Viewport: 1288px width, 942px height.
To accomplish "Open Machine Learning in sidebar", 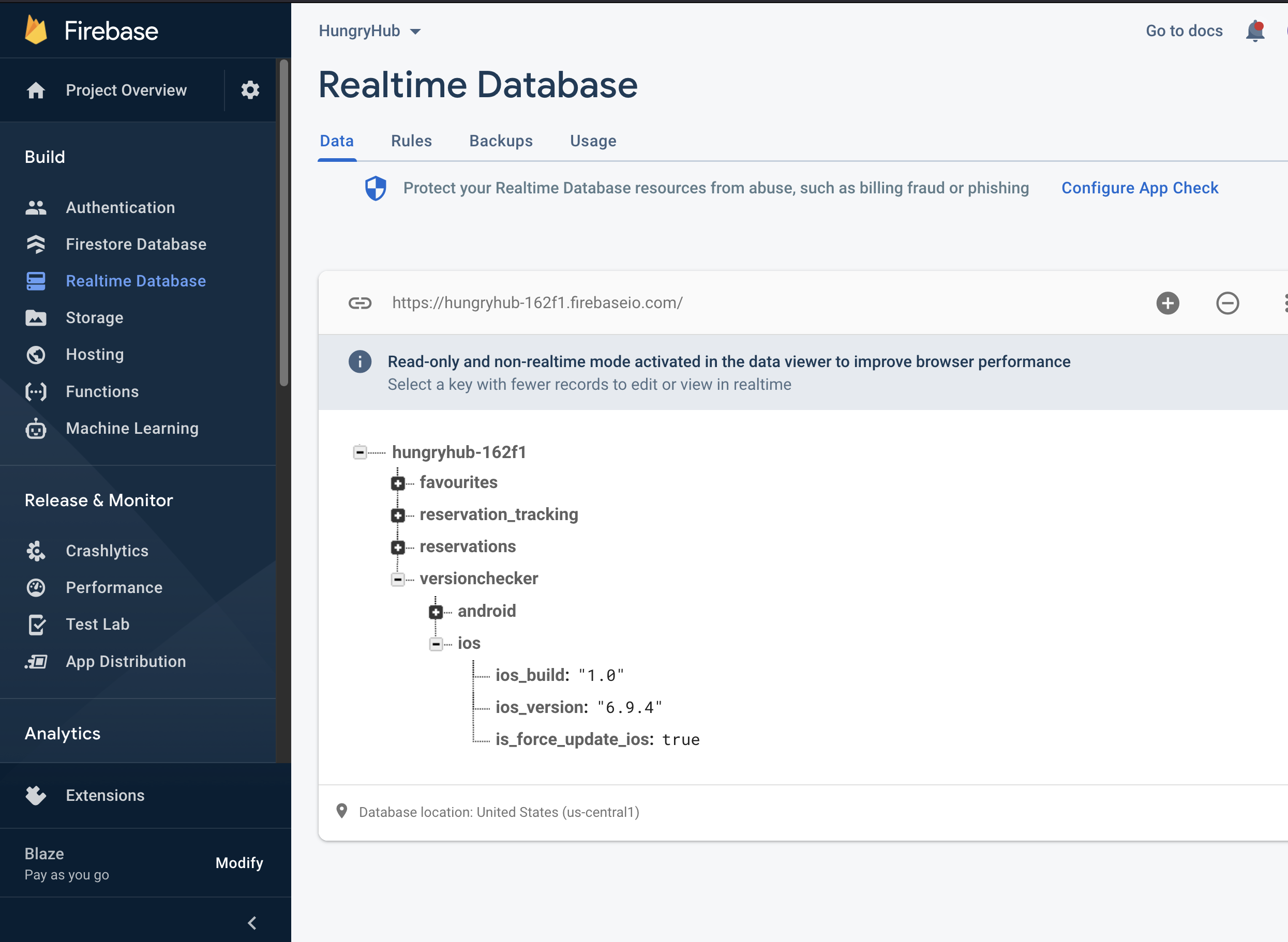I will pyautogui.click(x=132, y=428).
